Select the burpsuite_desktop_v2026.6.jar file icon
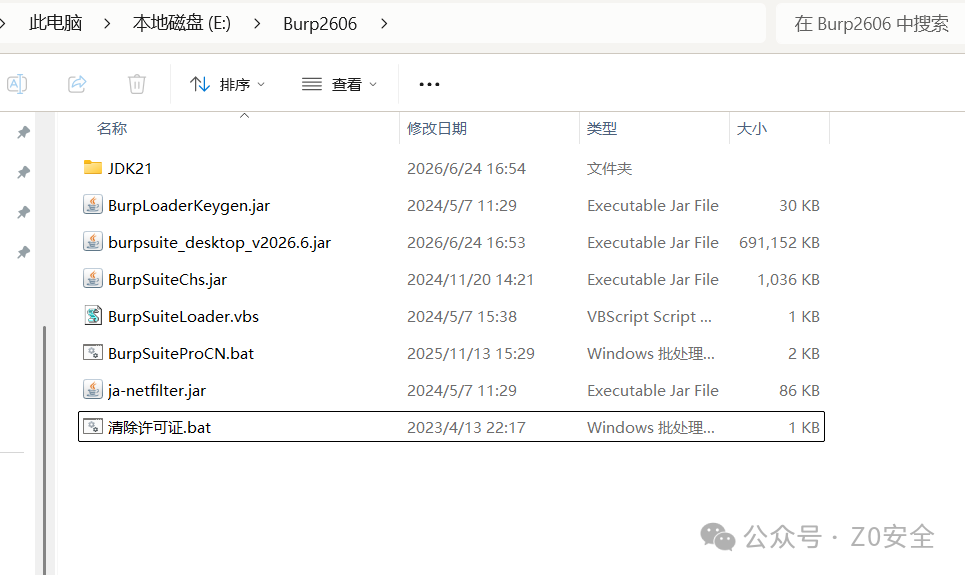Viewport: 965px width, 575px height. (93, 241)
